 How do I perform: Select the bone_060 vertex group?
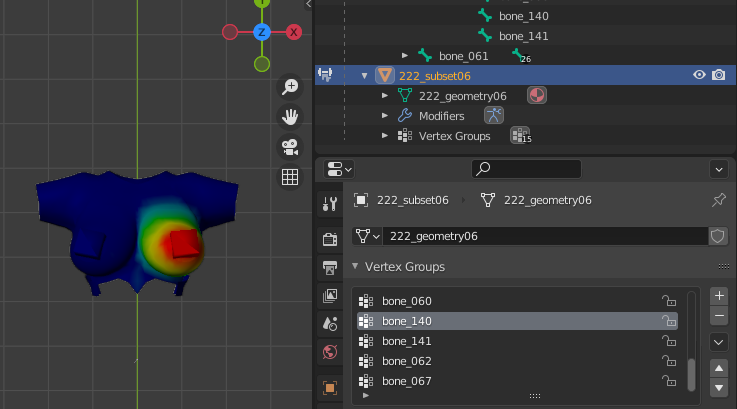point(517,301)
